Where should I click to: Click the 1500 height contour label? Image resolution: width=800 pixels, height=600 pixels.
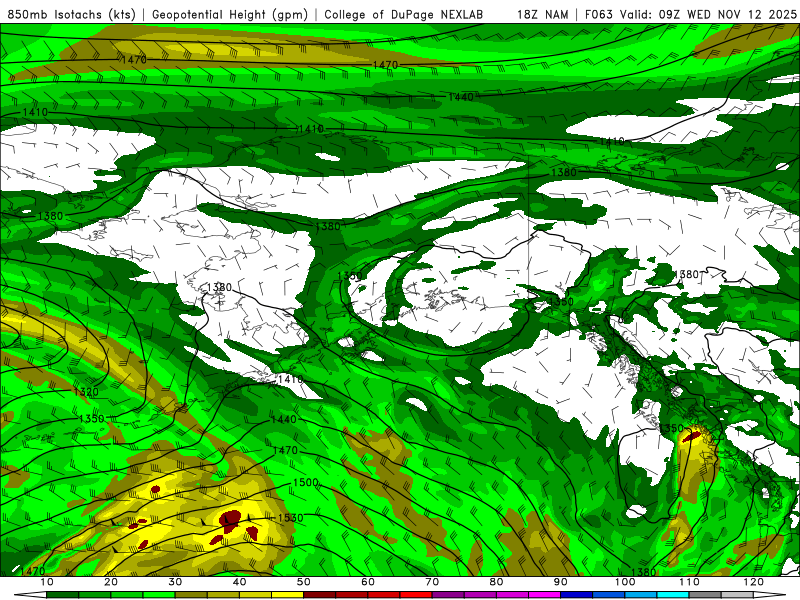[x=306, y=482]
